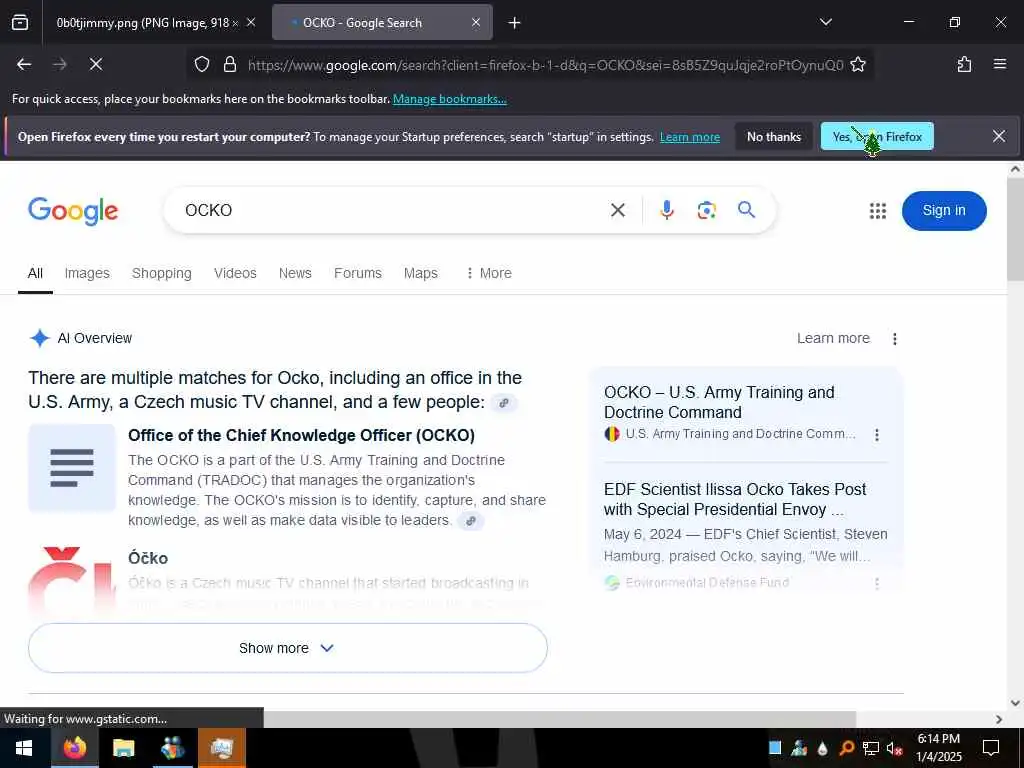
Task: Go back to previous page
Action: tap(24, 64)
